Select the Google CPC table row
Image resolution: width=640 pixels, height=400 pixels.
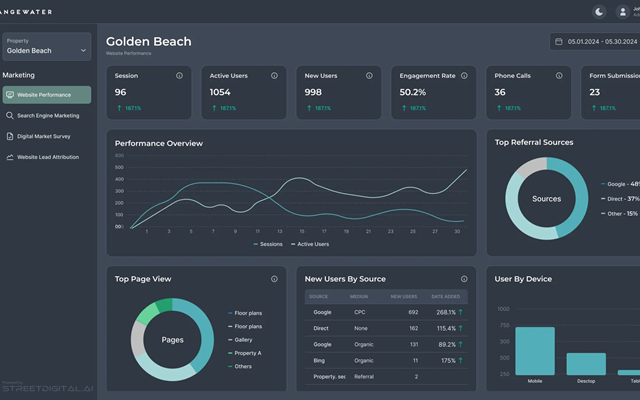(x=386, y=312)
